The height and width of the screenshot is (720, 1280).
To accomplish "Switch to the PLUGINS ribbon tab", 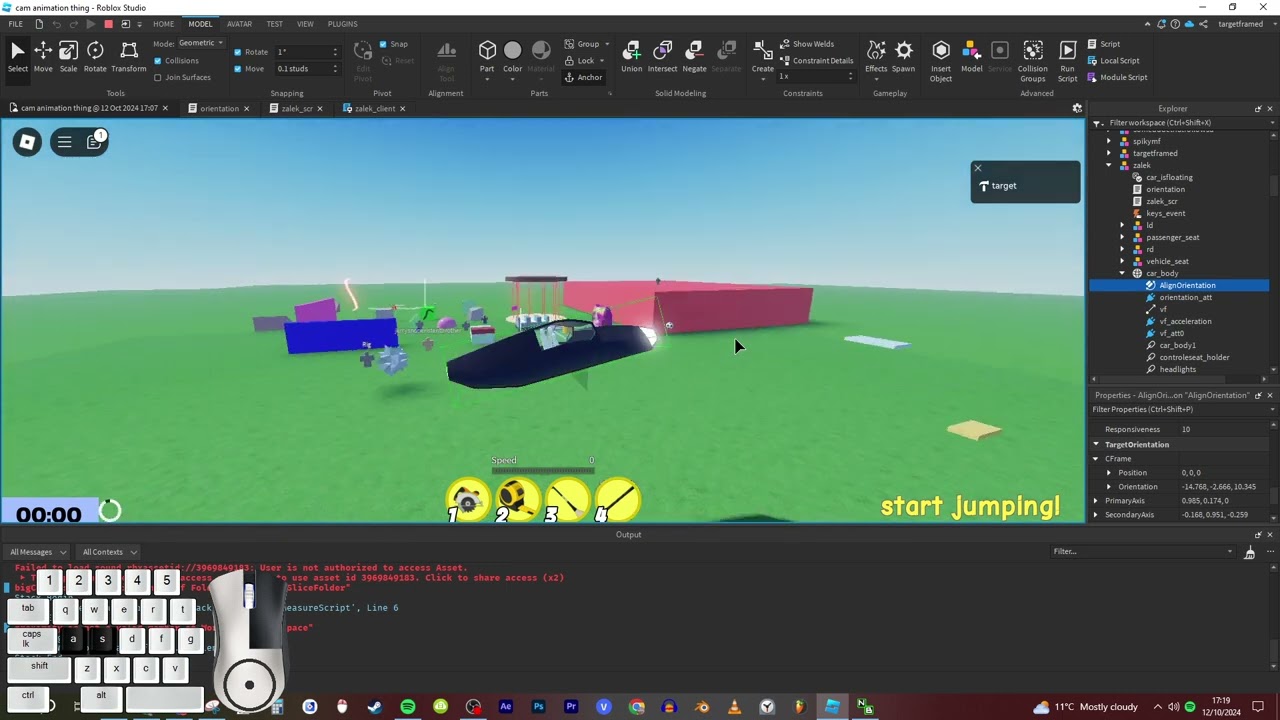I will coord(342,24).
